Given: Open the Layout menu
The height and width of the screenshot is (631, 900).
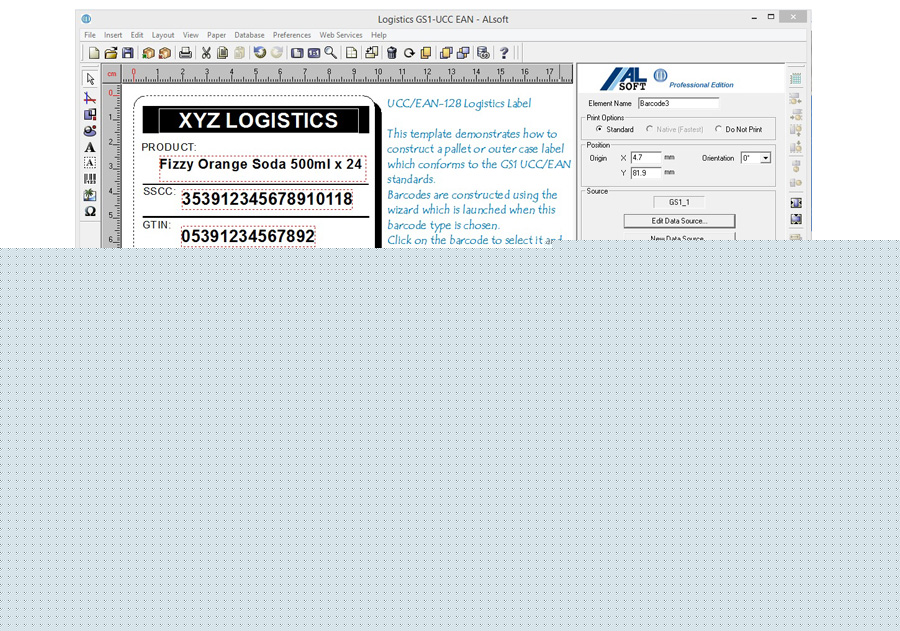Looking at the screenshot, I should (x=163, y=35).
